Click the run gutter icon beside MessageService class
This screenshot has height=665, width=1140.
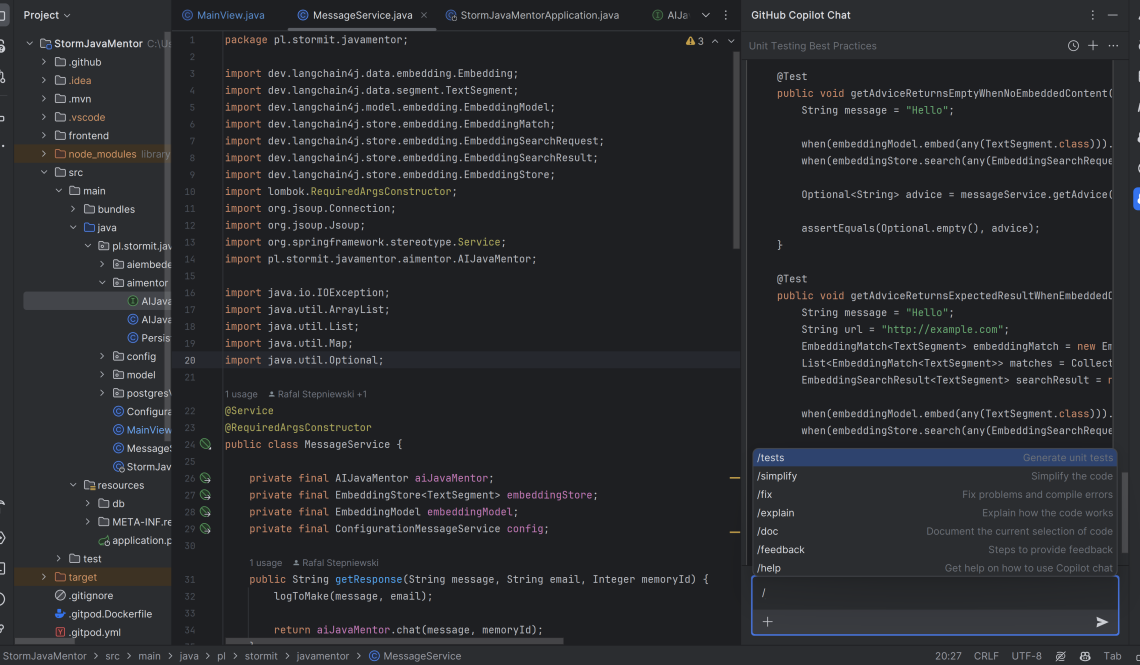(x=206, y=444)
